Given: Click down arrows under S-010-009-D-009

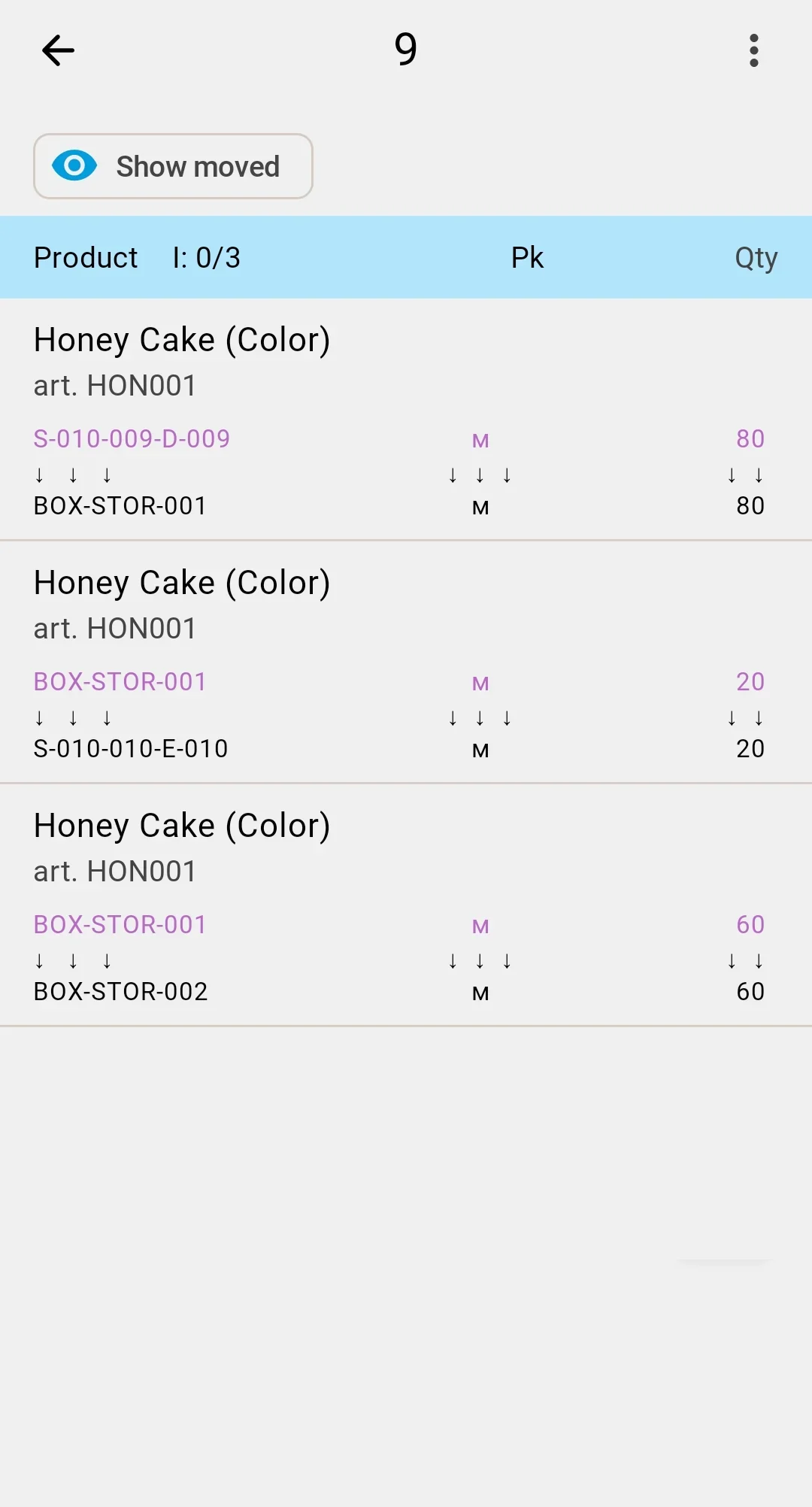Looking at the screenshot, I should (x=73, y=475).
